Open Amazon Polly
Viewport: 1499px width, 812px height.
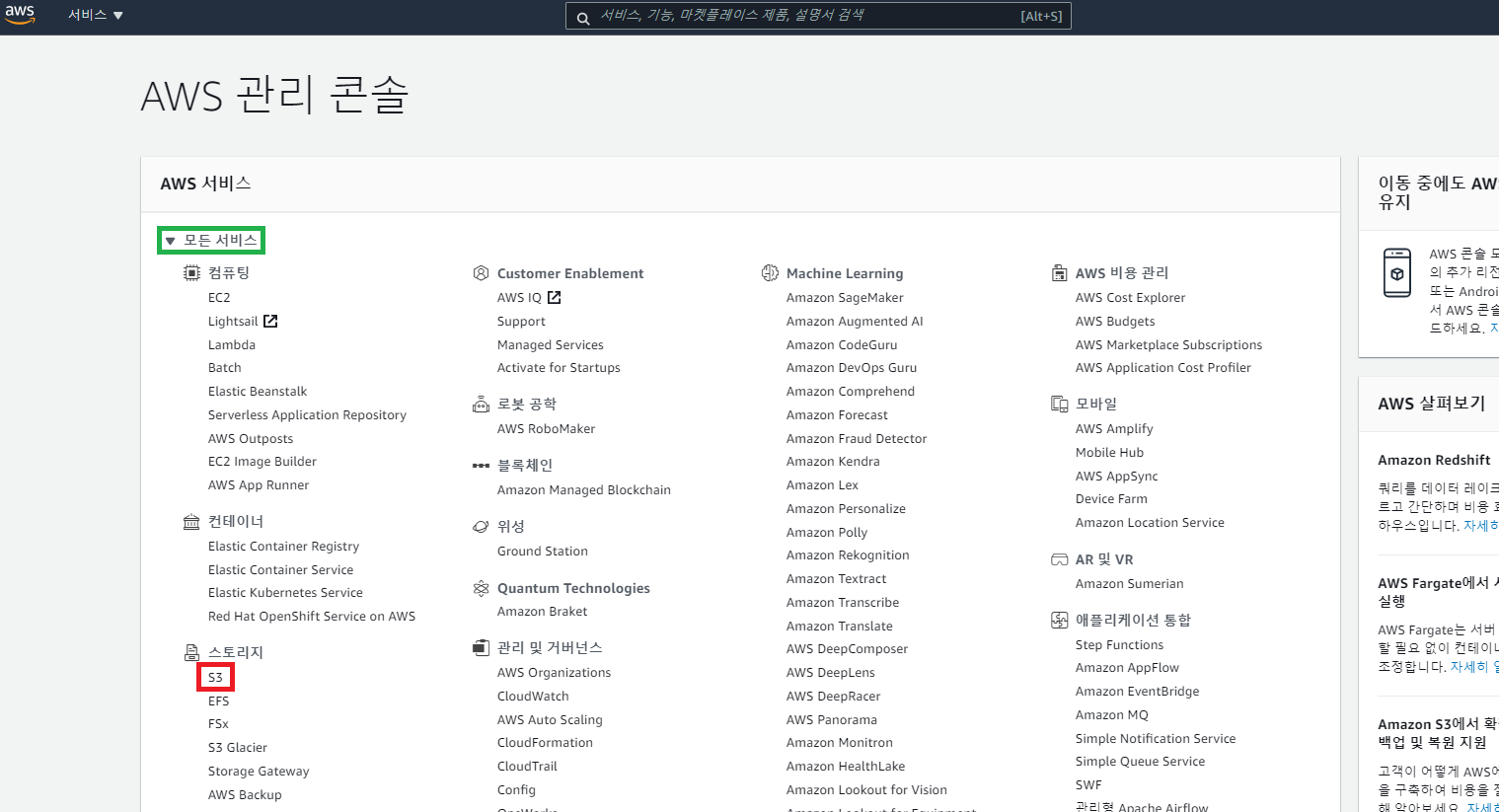click(827, 533)
